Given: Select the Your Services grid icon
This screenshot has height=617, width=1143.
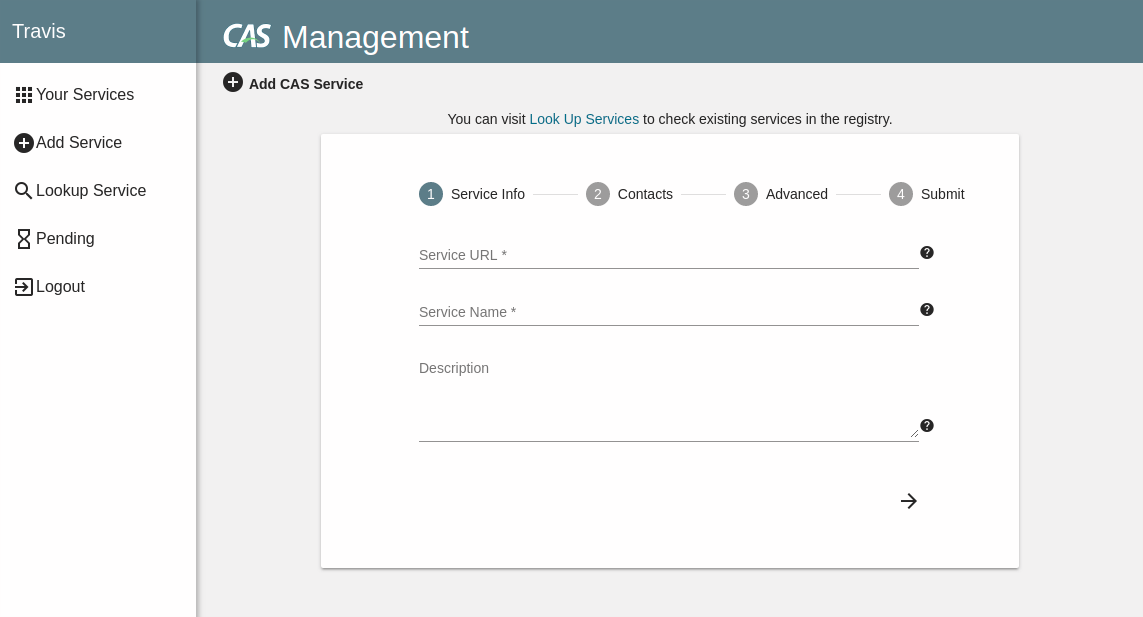Looking at the screenshot, I should 24,94.
